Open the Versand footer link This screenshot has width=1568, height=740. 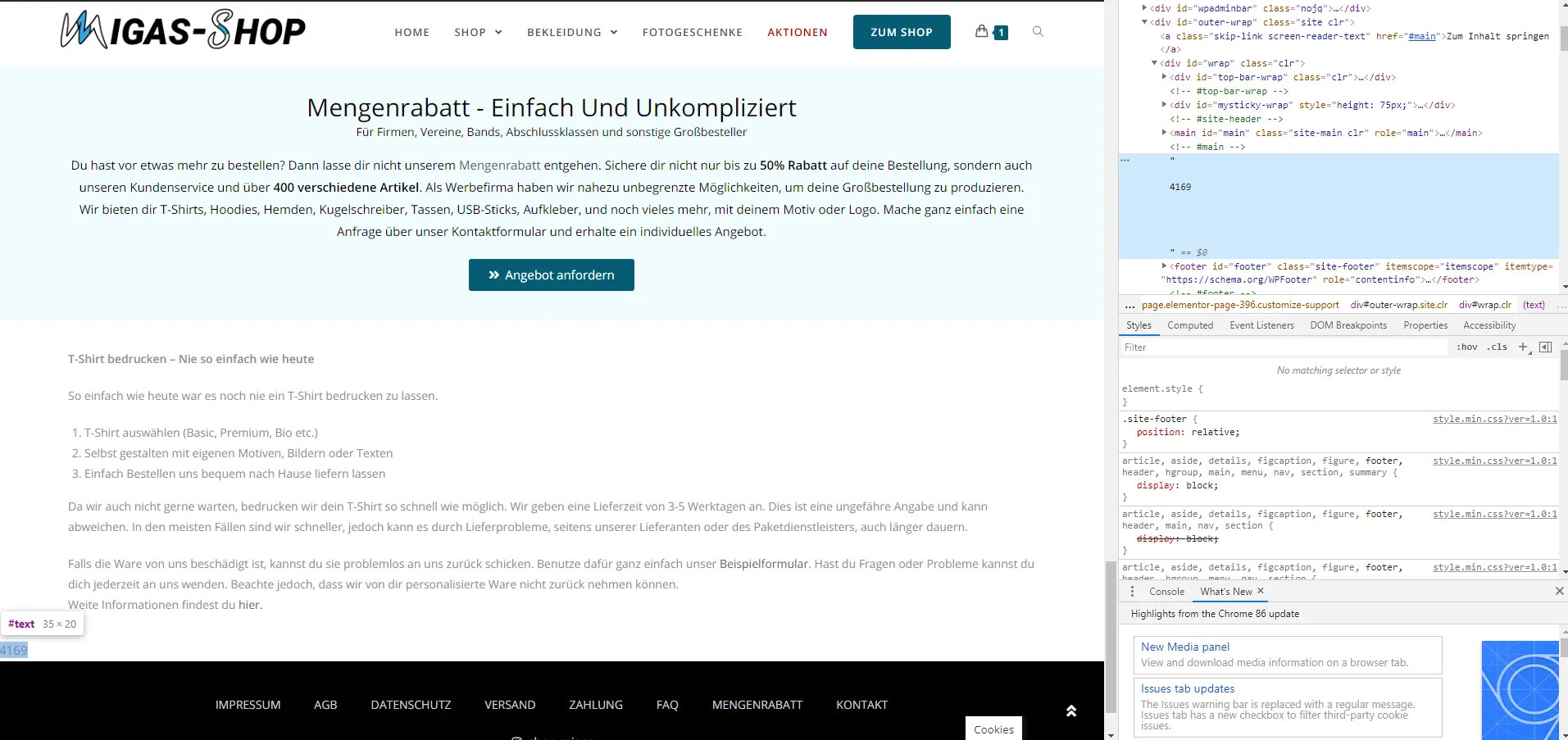[510, 705]
